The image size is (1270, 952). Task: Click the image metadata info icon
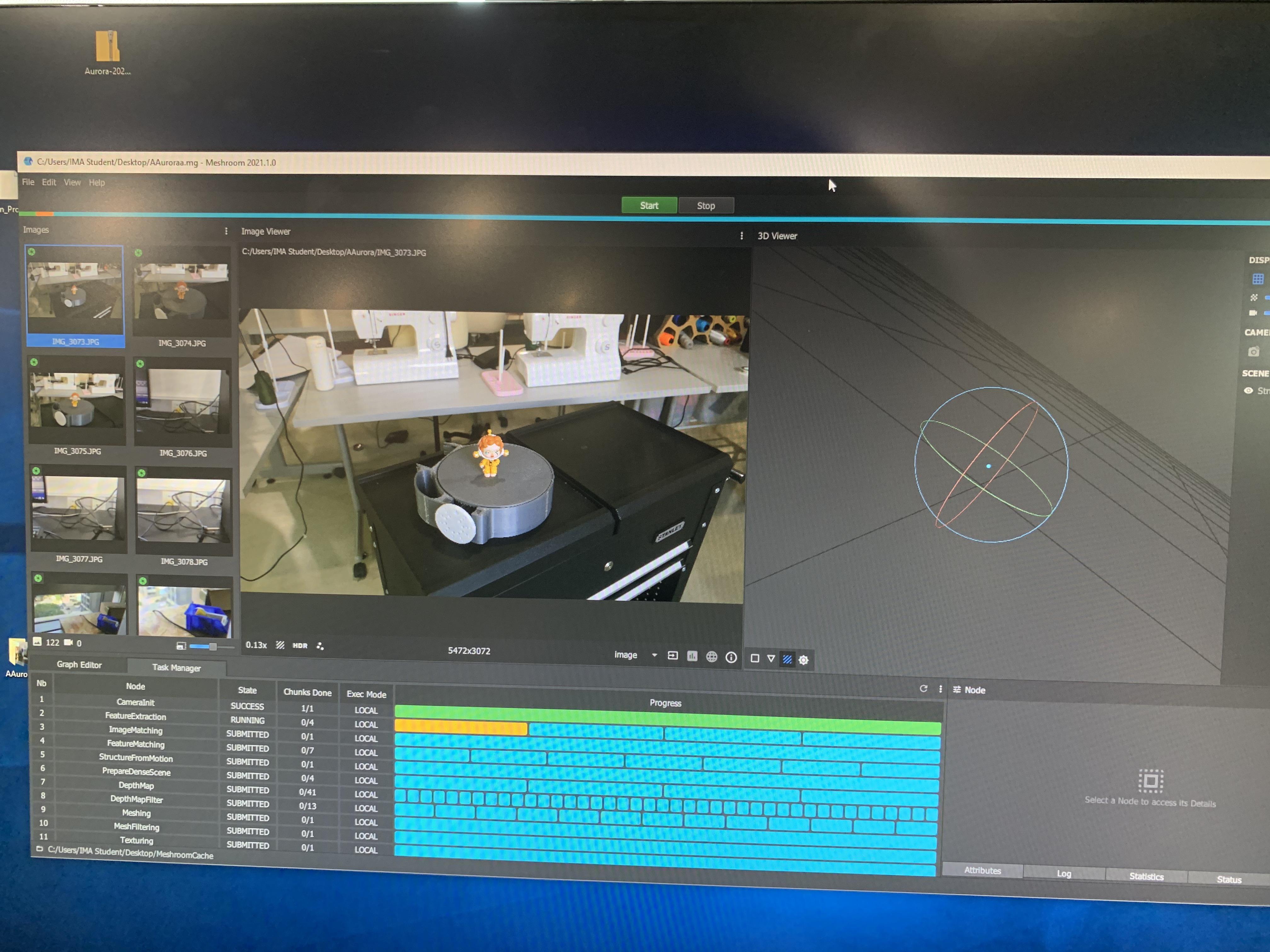click(731, 658)
